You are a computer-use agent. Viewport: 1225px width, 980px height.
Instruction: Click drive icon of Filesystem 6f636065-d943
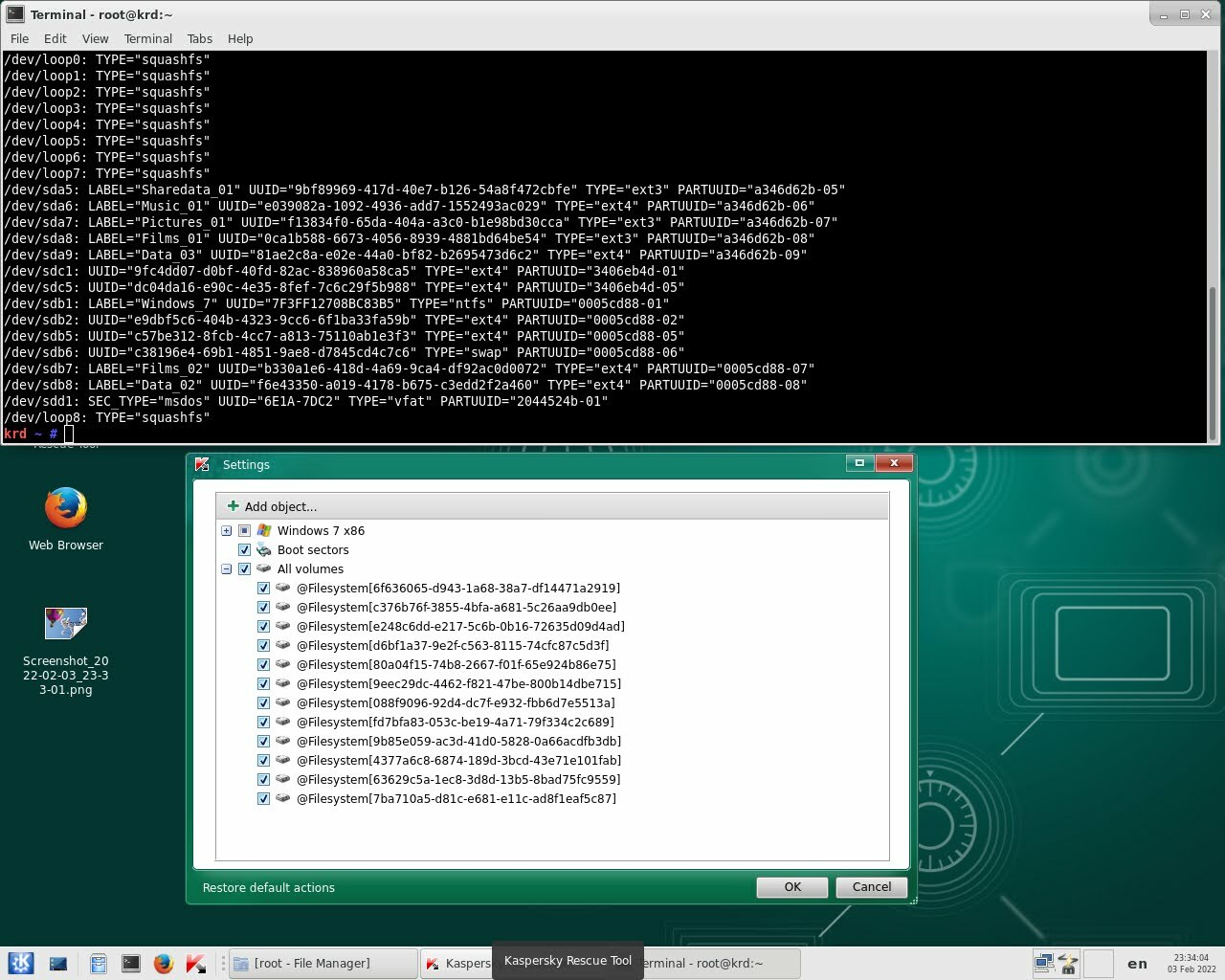coord(283,588)
